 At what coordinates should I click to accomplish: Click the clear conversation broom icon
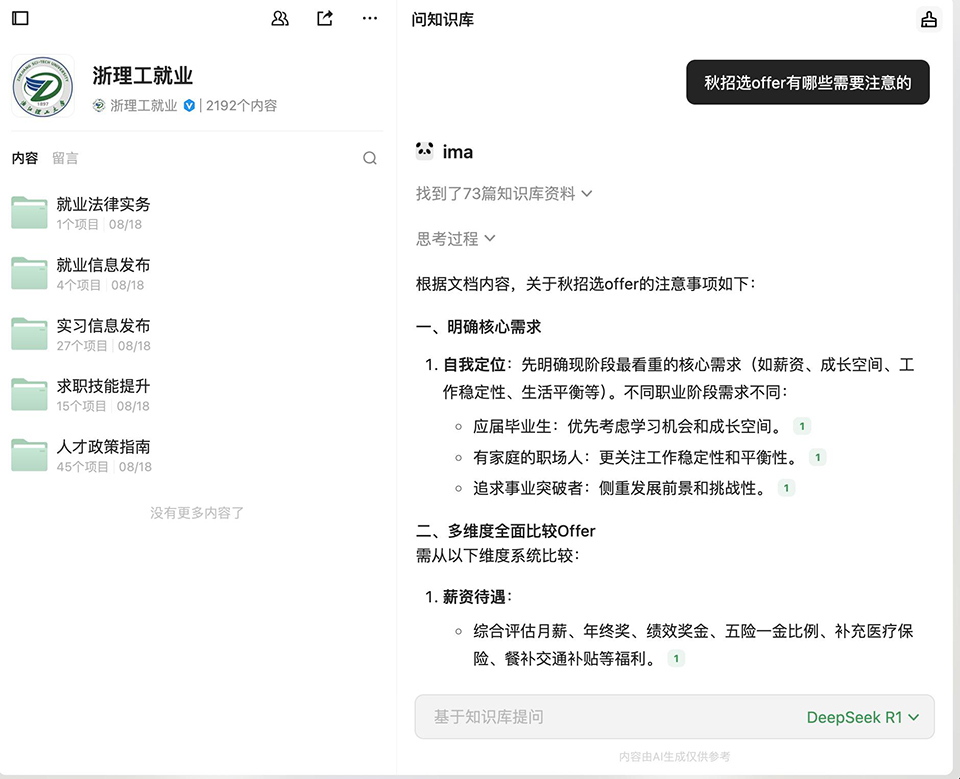point(929,19)
